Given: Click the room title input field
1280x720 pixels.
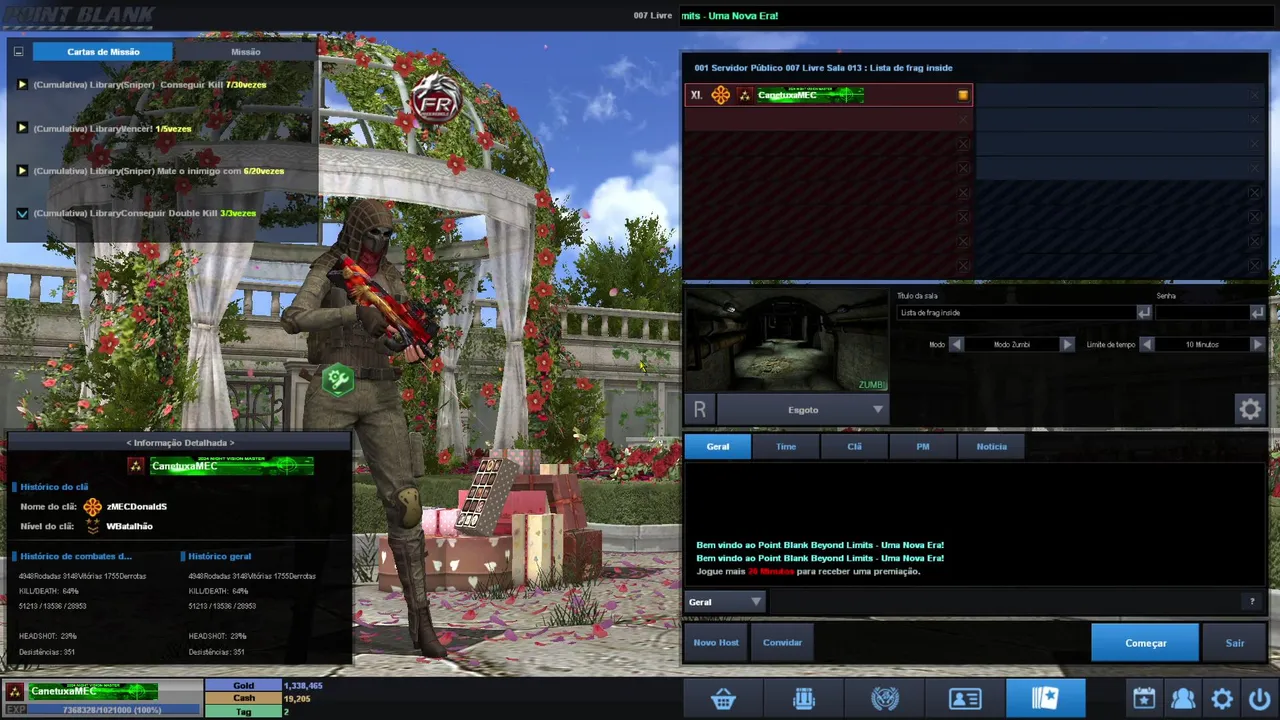Looking at the screenshot, I should [x=1016, y=313].
